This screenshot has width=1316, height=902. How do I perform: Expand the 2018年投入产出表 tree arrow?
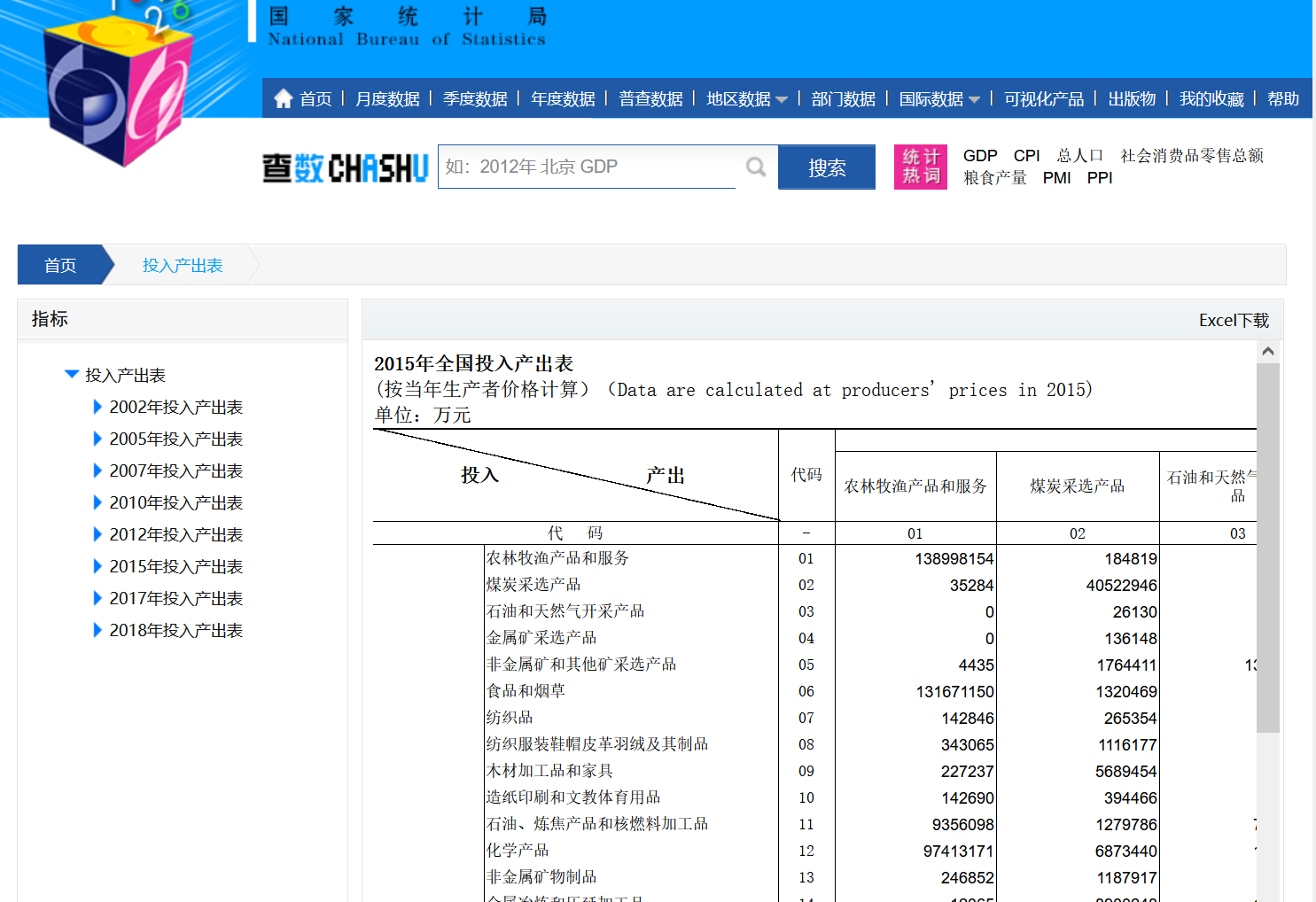(97, 631)
